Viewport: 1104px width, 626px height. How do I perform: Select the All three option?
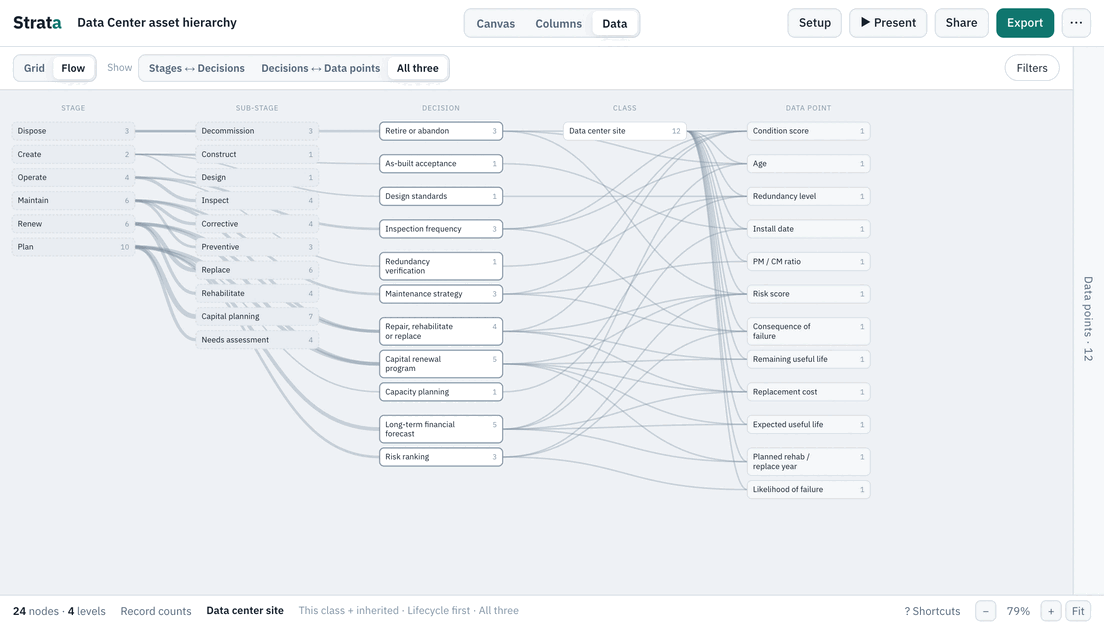(x=418, y=68)
